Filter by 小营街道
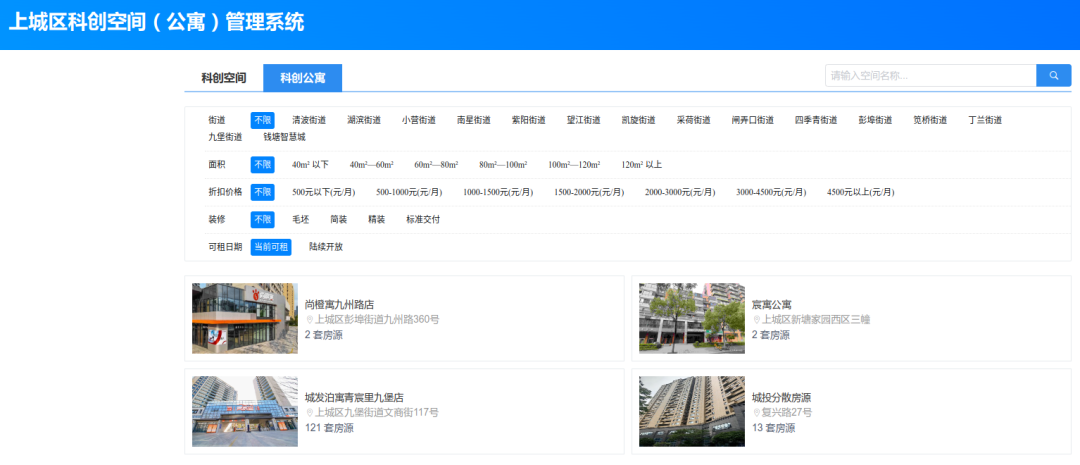The height and width of the screenshot is (465, 1080). point(419,120)
